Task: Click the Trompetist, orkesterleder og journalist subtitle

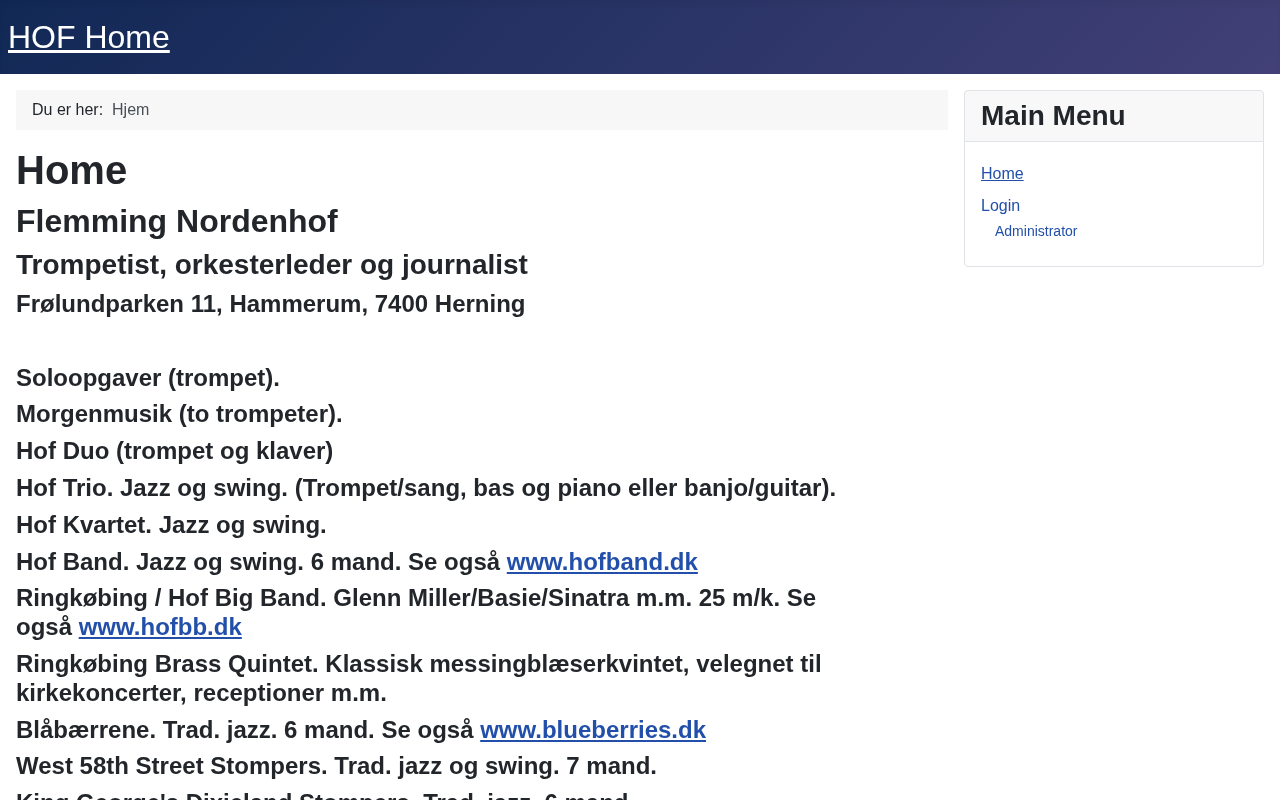Action: point(272,265)
